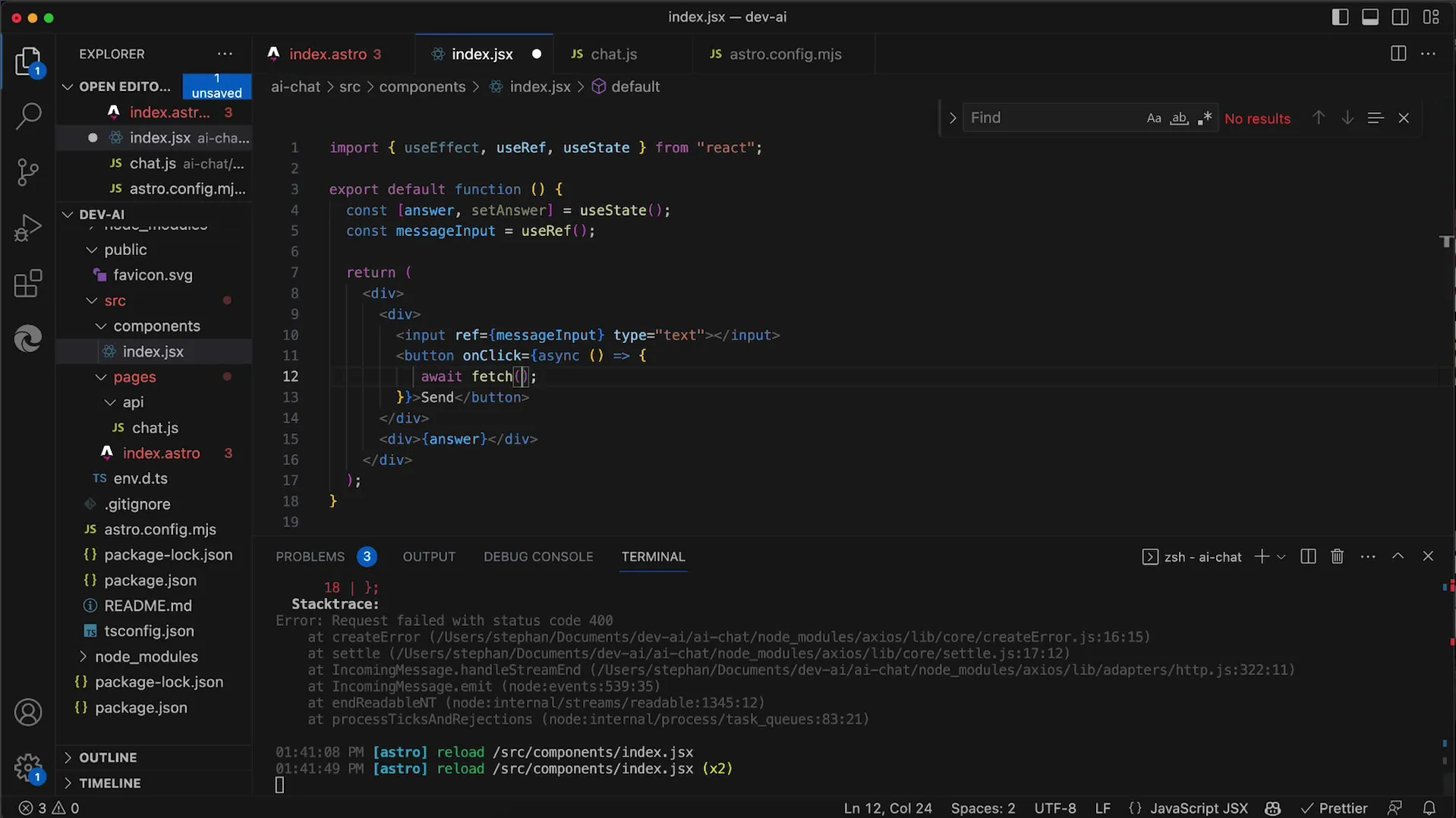The height and width of the screenshot is (818, 1456).
Task: Open the Debug Console panel tab
Action: pyautogui.click(x=538, y=556)
